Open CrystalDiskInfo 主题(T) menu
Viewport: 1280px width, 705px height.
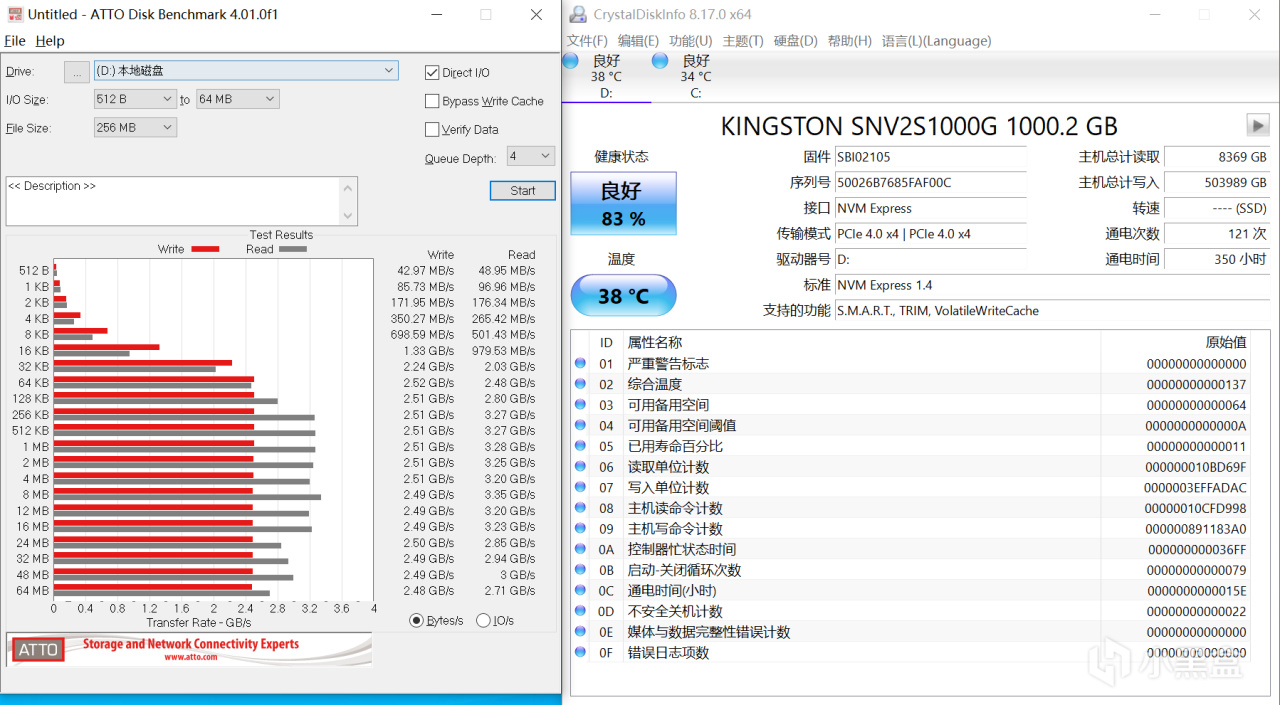click(743, 41)
